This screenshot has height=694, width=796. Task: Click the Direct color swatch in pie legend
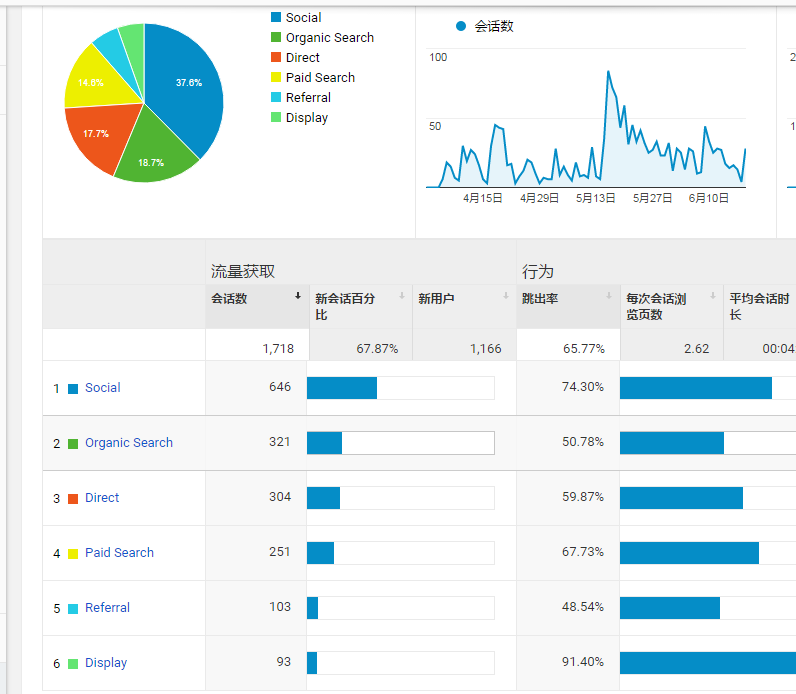pyautogui.click(x=276, y=58)
